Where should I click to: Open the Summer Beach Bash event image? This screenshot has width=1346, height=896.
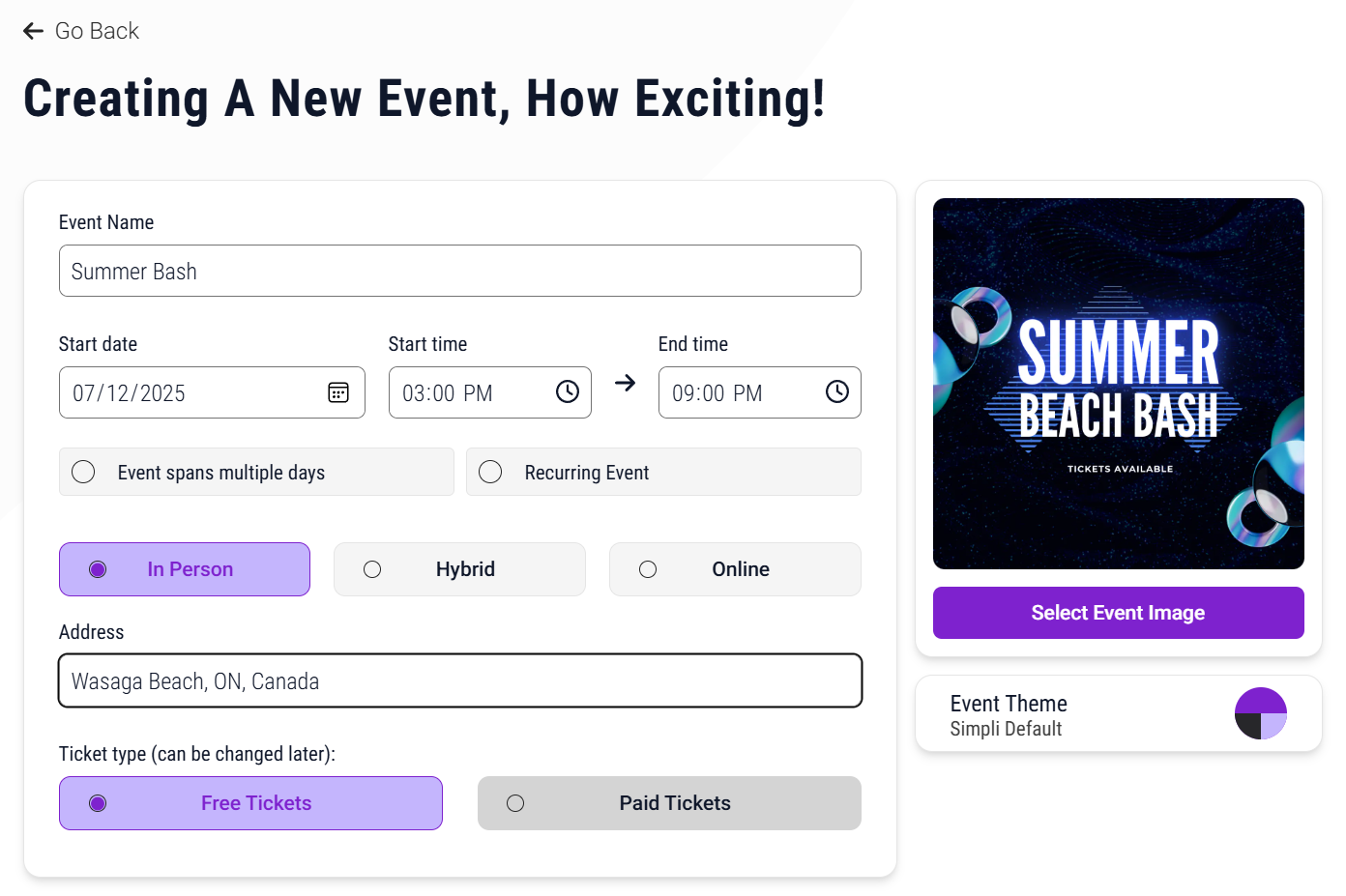point(1118,383)
